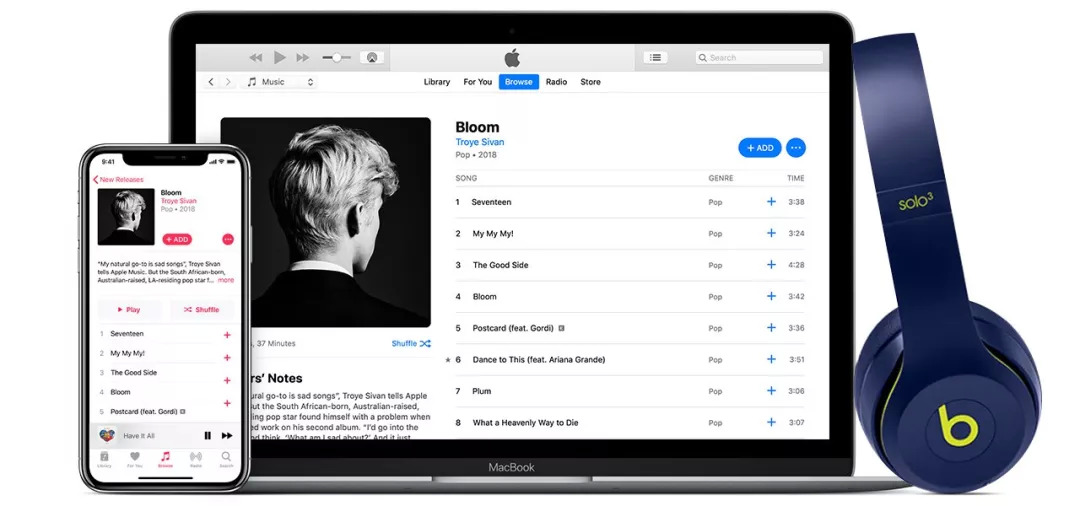The height and width of the screenshot is (506, 1080).
Task: Tap Postcard (feat. Gordi) row on iPhone
Action: [x=165, y=412]
